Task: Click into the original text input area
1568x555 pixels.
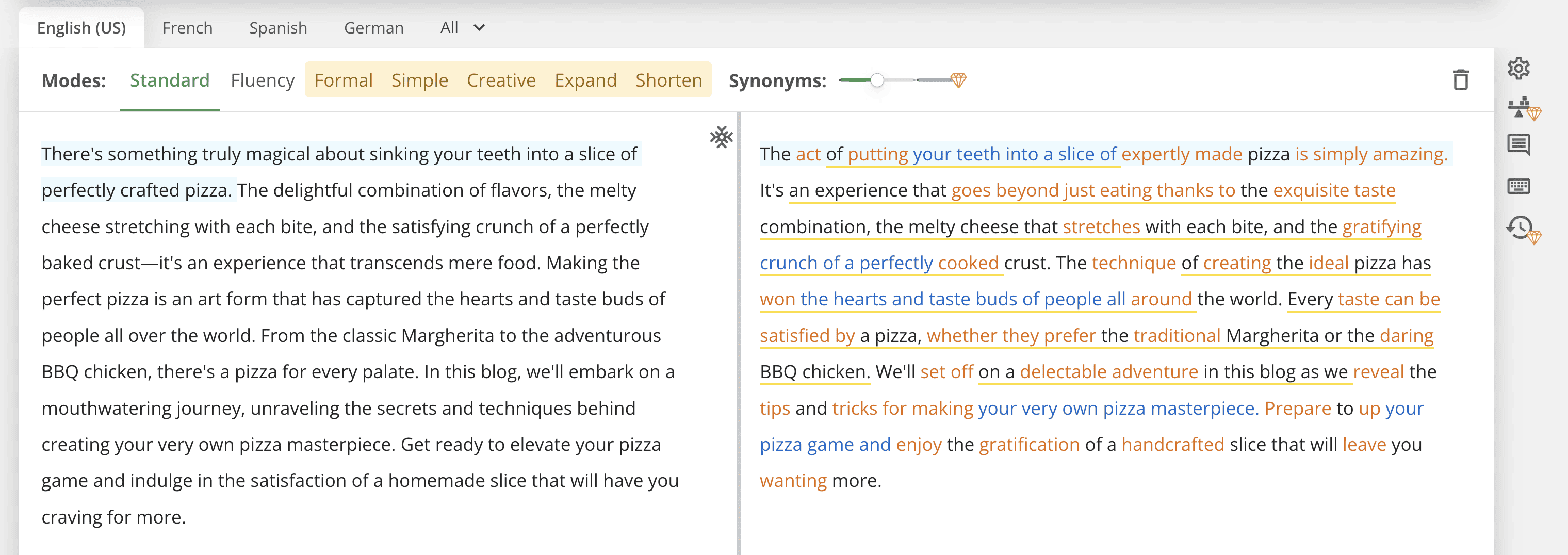Action: pos(359,335)
